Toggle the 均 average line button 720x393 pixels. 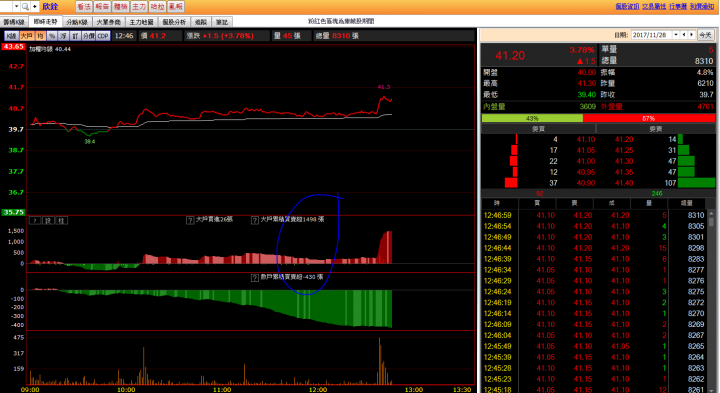click(x=40, y=36)
